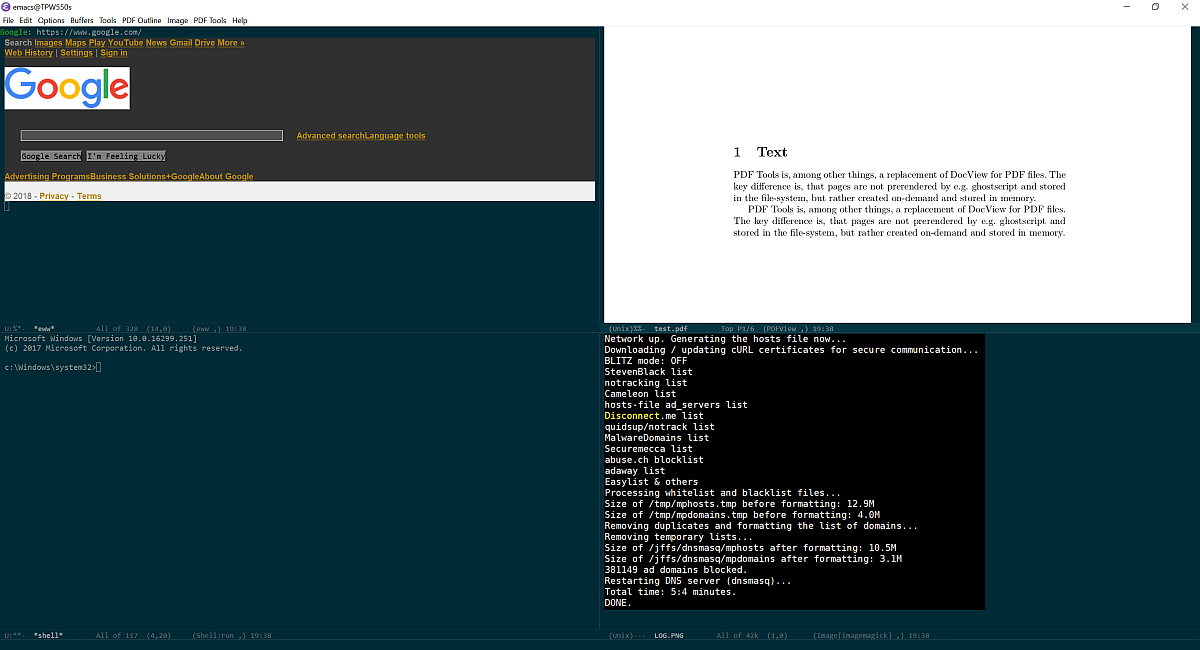Click the 'Disconnect.me list' line in log image
Image resolution: width=1200 pixels, height=650 pixels.
[x=654, y=416]
